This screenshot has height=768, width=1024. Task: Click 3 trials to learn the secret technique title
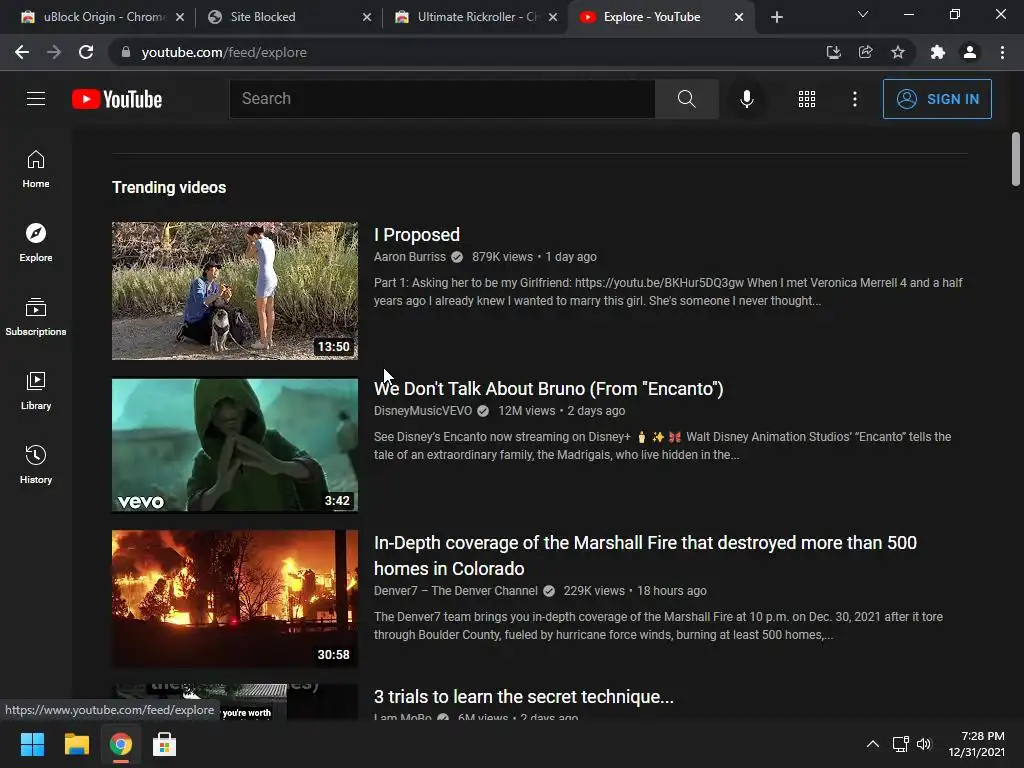pos(524,697)
